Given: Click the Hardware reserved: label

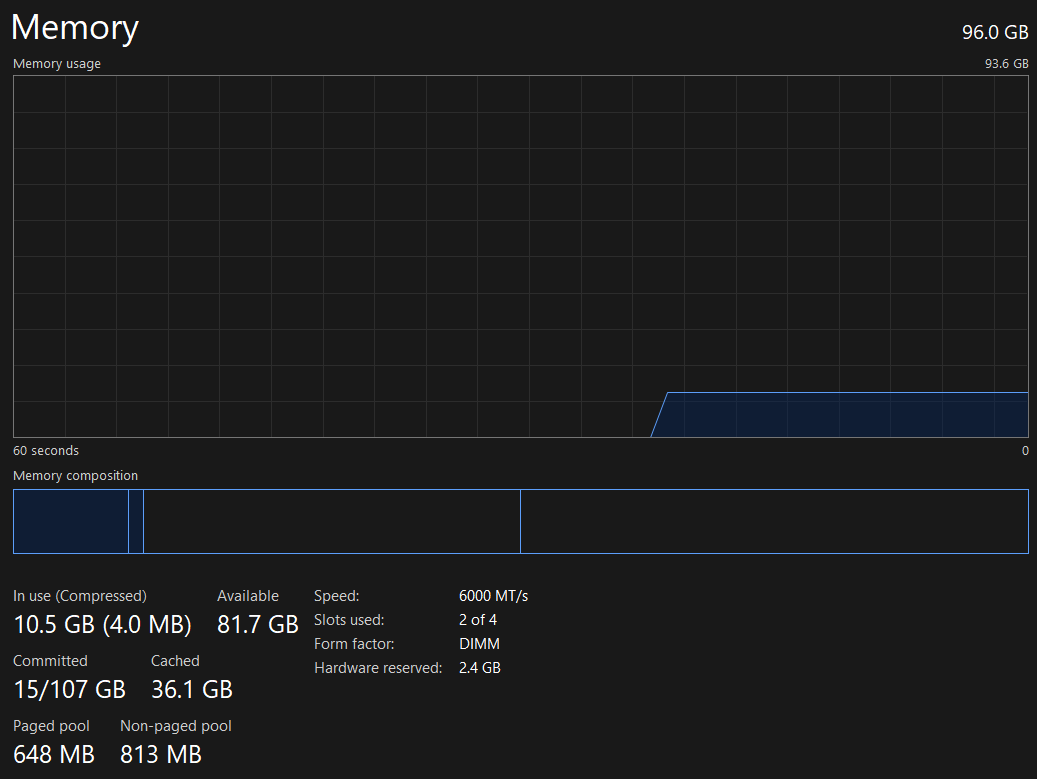Looking at the screenshot, I should click(x=378, y=668).
